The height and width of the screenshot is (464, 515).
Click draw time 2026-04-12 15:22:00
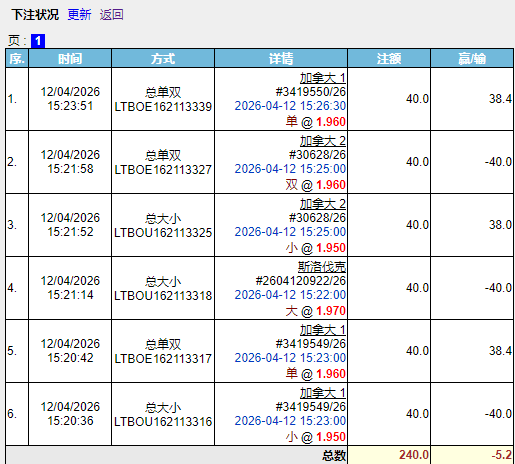tap(290, 295)
